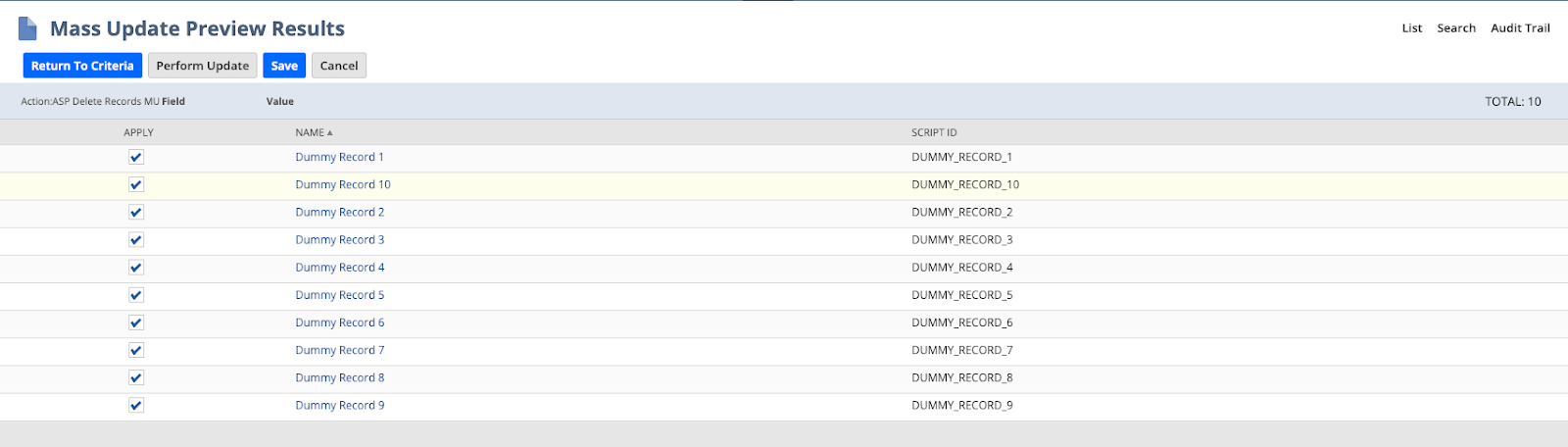The image size is (1568, 447).
Task: Sort by the NAME column header
Action: tap(310, 132)
